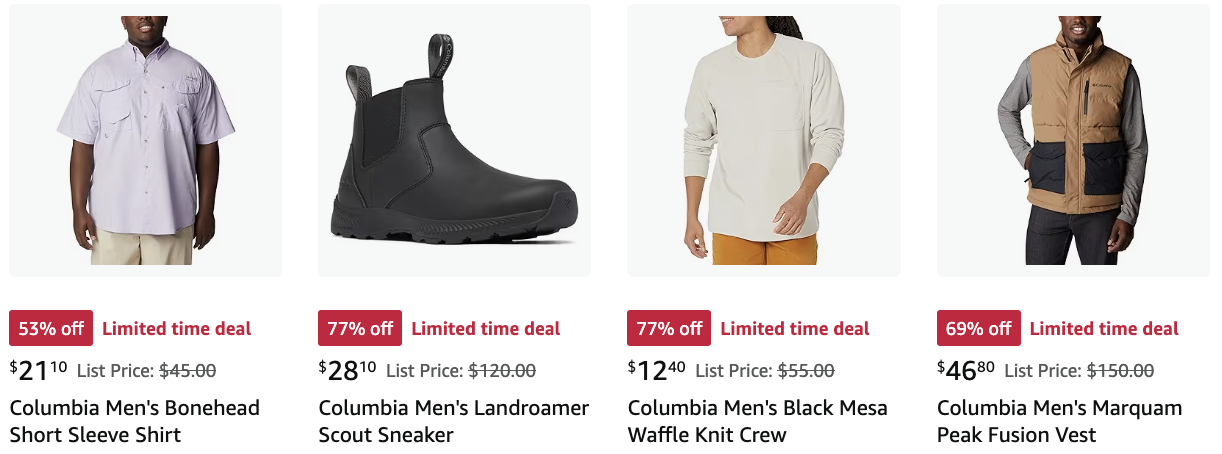Screen dimensions: 1222x454
Task: Click the $120.00 list price
Action: tap(502, 370)
